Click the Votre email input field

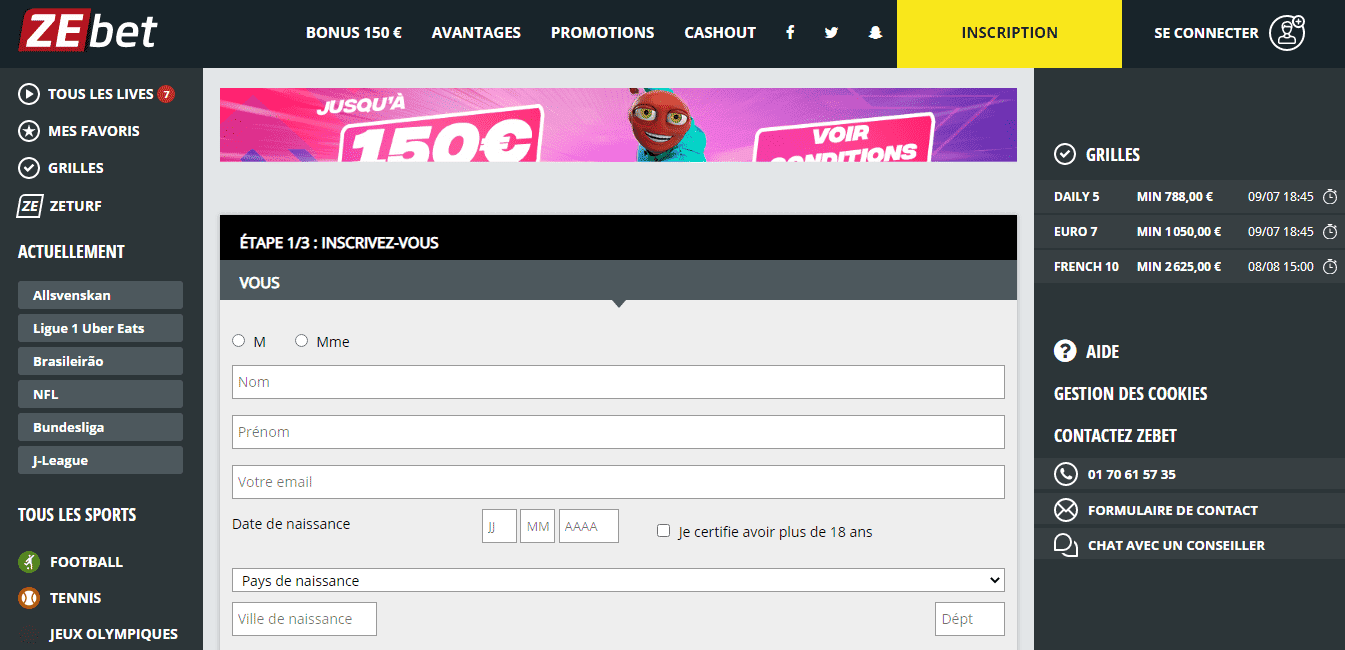(x=618, y=482)
